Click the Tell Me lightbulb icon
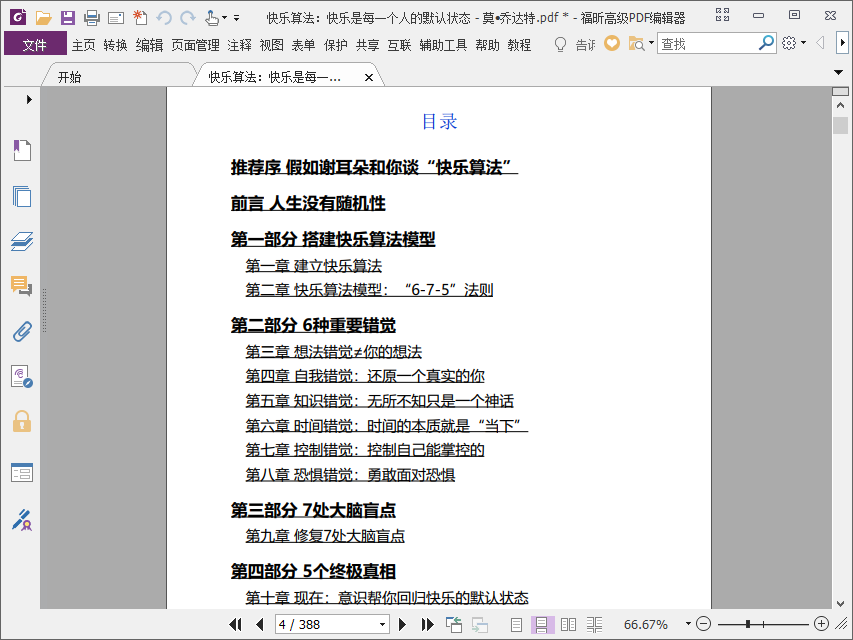This screenshot has width=853, height=640. (560, 44)
